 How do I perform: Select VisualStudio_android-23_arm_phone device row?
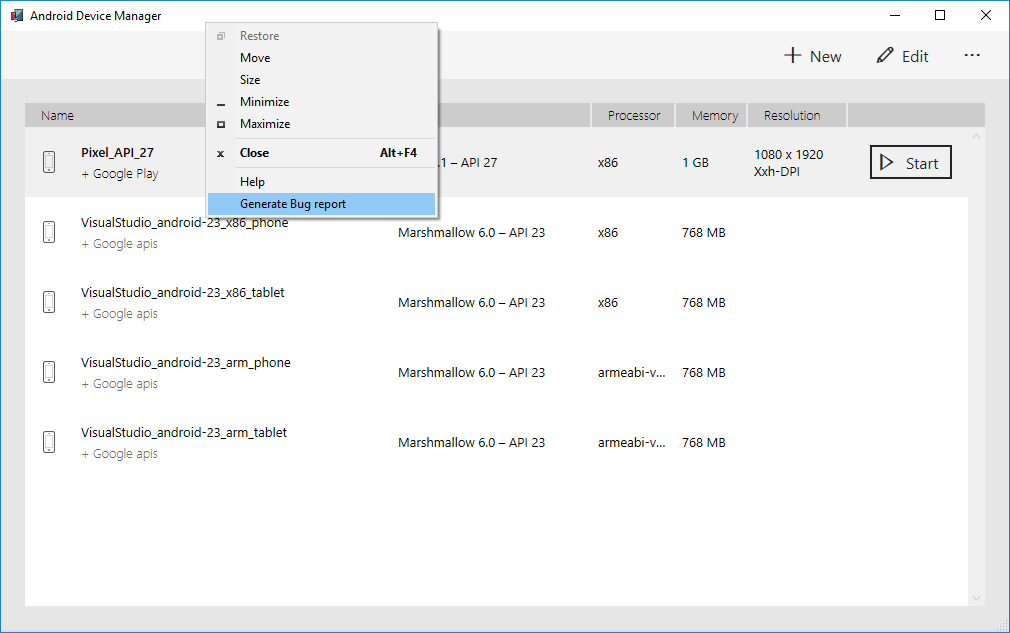[x=496, y=372]
